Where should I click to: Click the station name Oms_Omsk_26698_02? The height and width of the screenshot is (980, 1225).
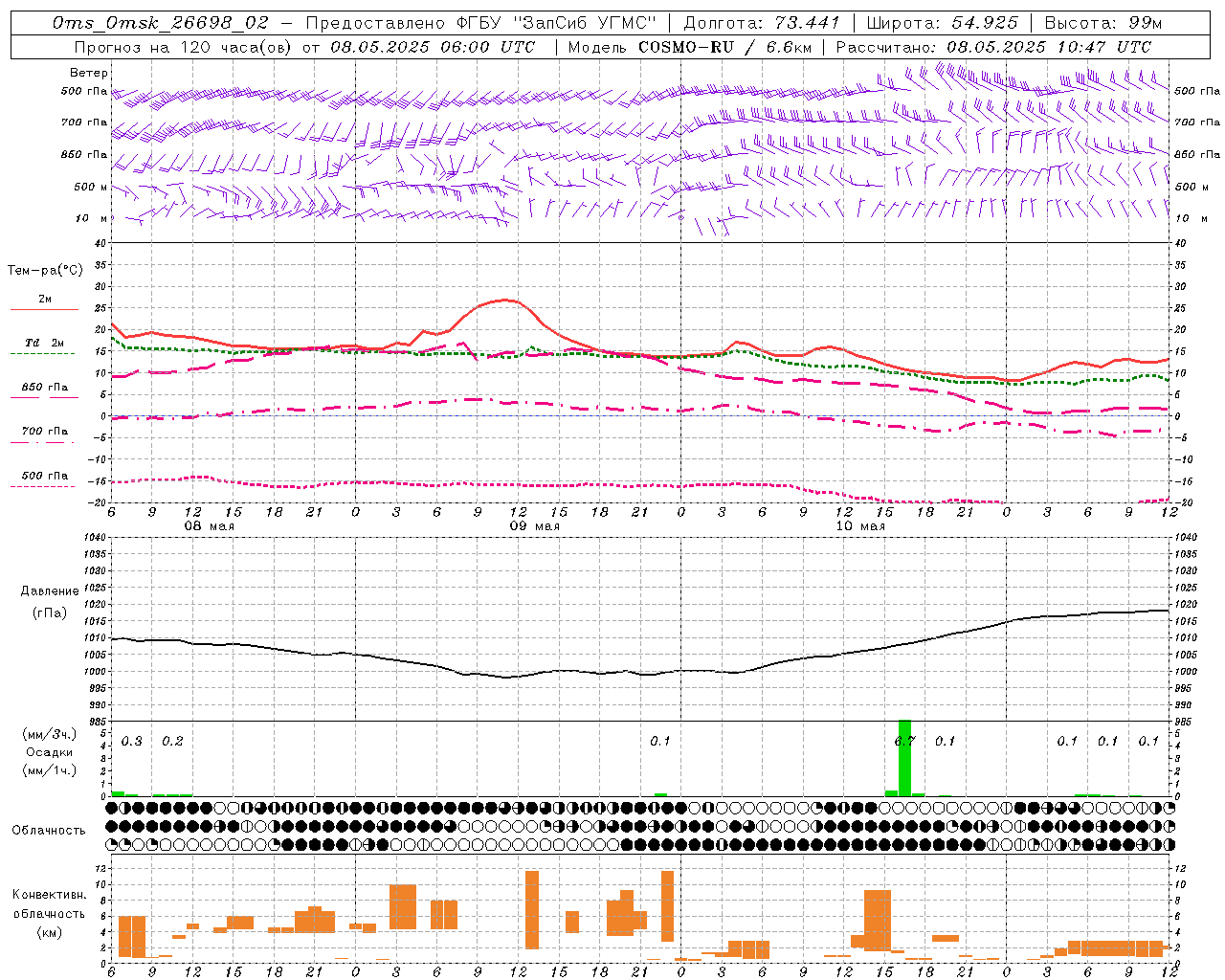[x=161, y=23]
